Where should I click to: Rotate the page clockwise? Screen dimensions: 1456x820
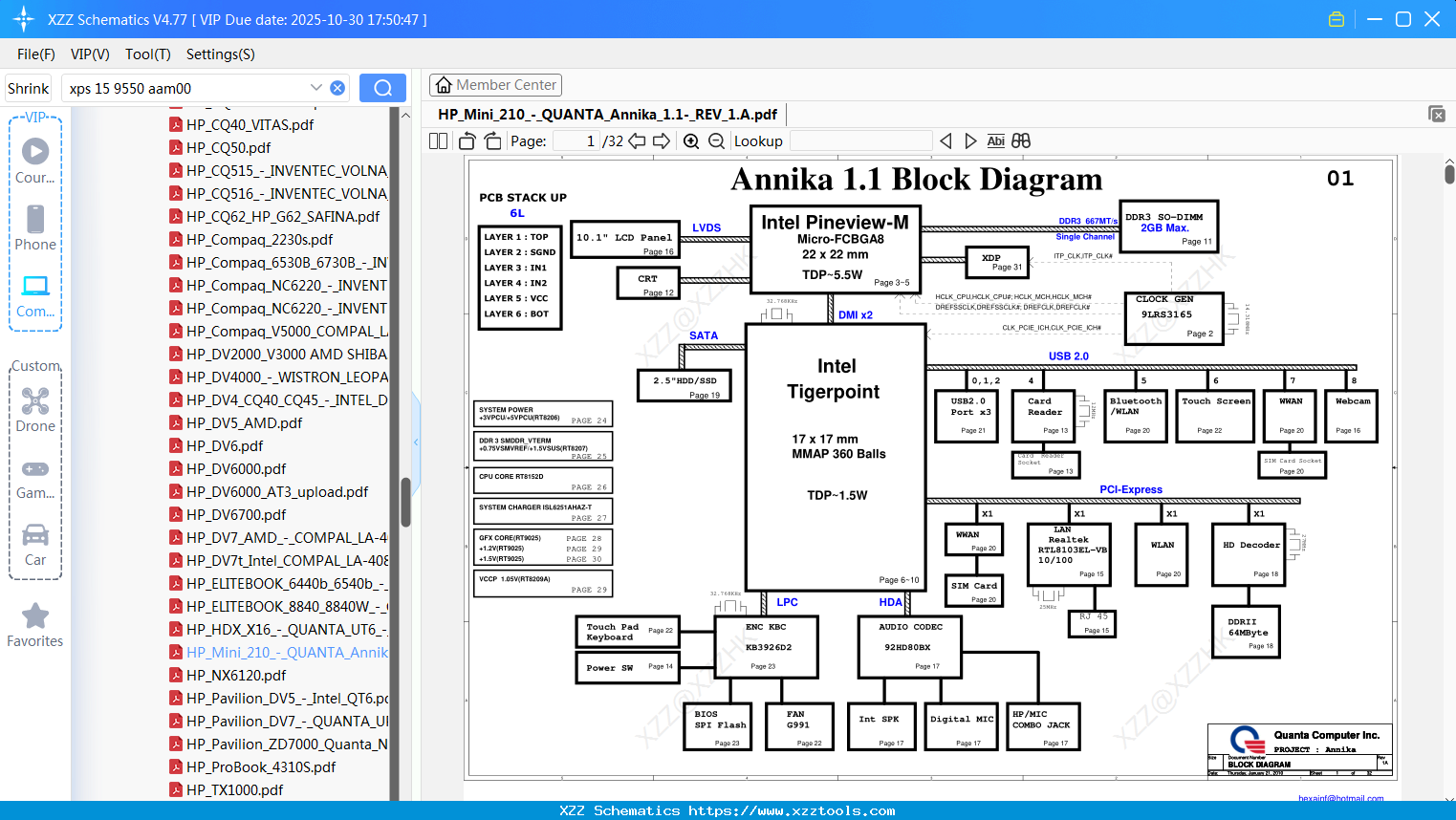point(492,140)
